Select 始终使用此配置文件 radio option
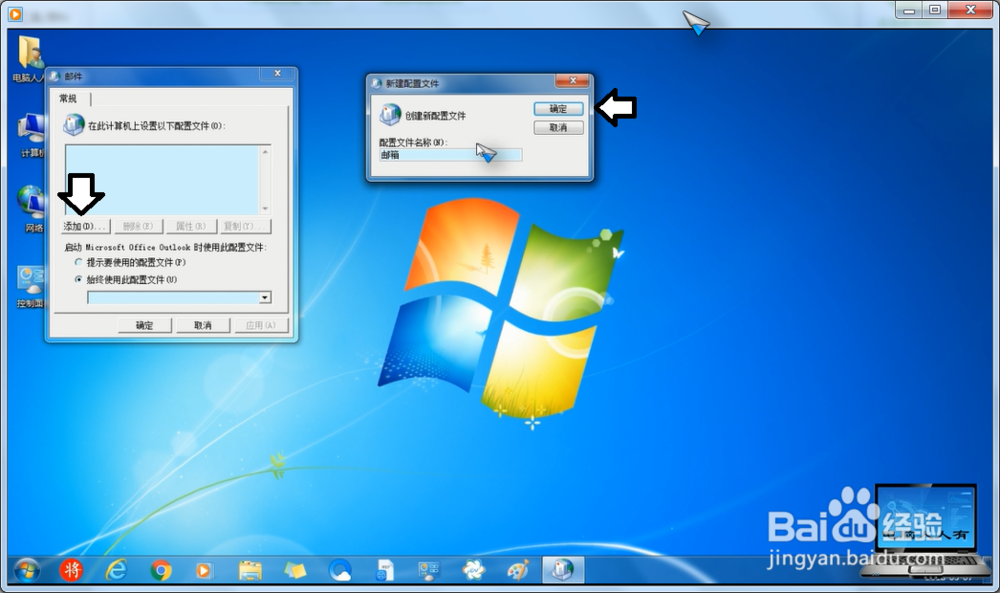1000x593 pixels. (x=78, y=279)
